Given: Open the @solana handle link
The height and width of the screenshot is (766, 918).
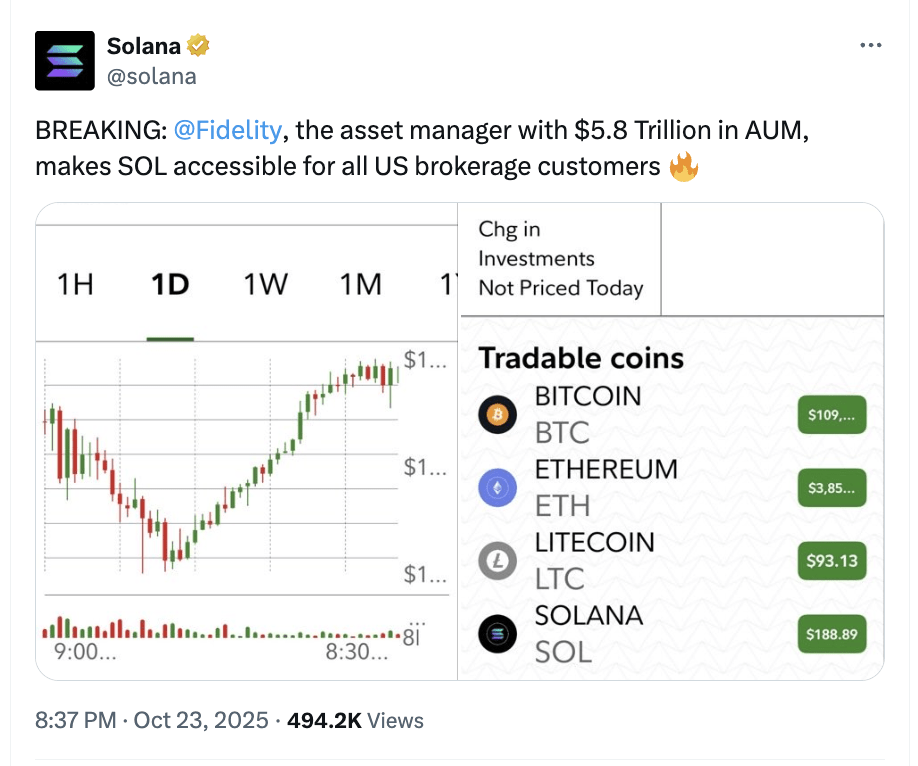Looking at the screenshot, I should point(151,76).
